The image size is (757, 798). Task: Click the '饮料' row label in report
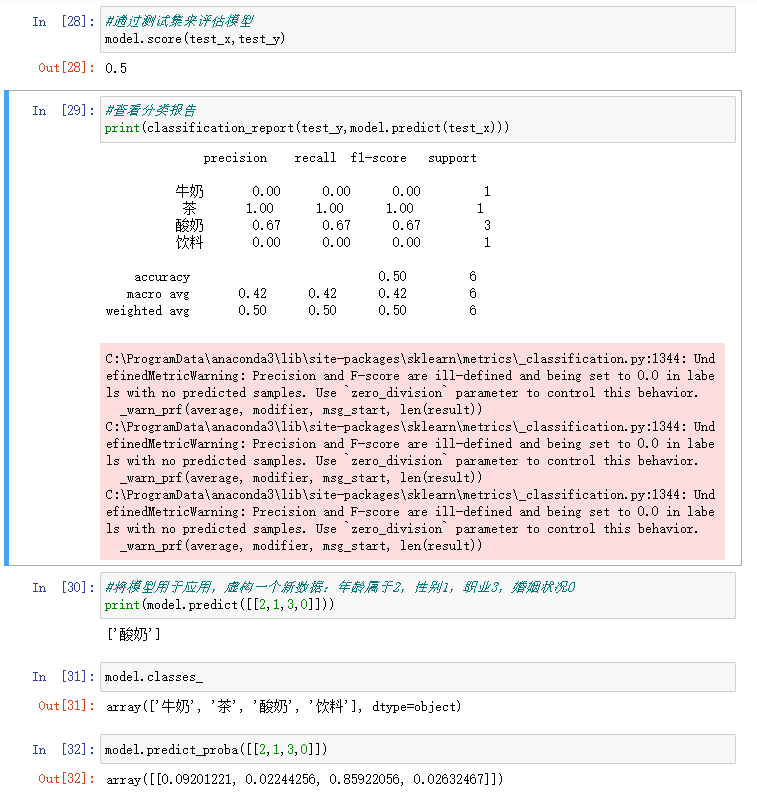click(189, 242)
